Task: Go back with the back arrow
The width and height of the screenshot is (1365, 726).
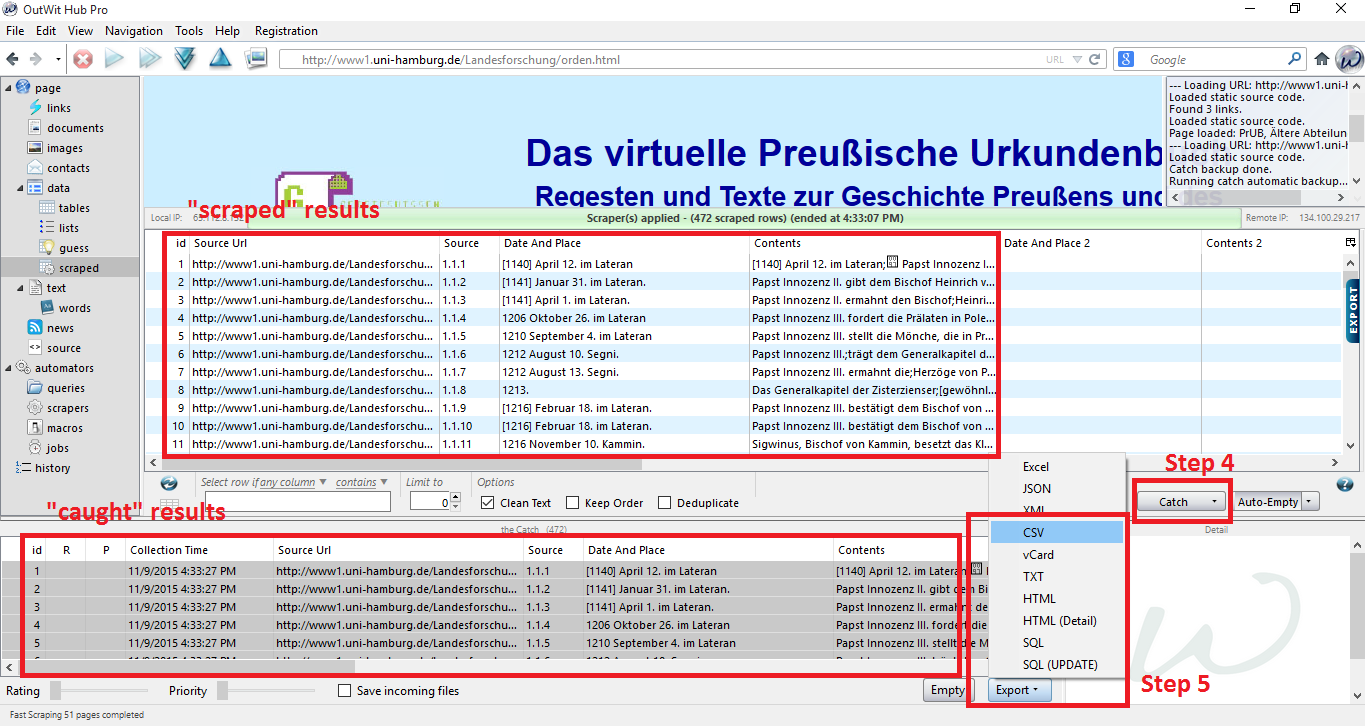Action: click(x=14, y=59)
